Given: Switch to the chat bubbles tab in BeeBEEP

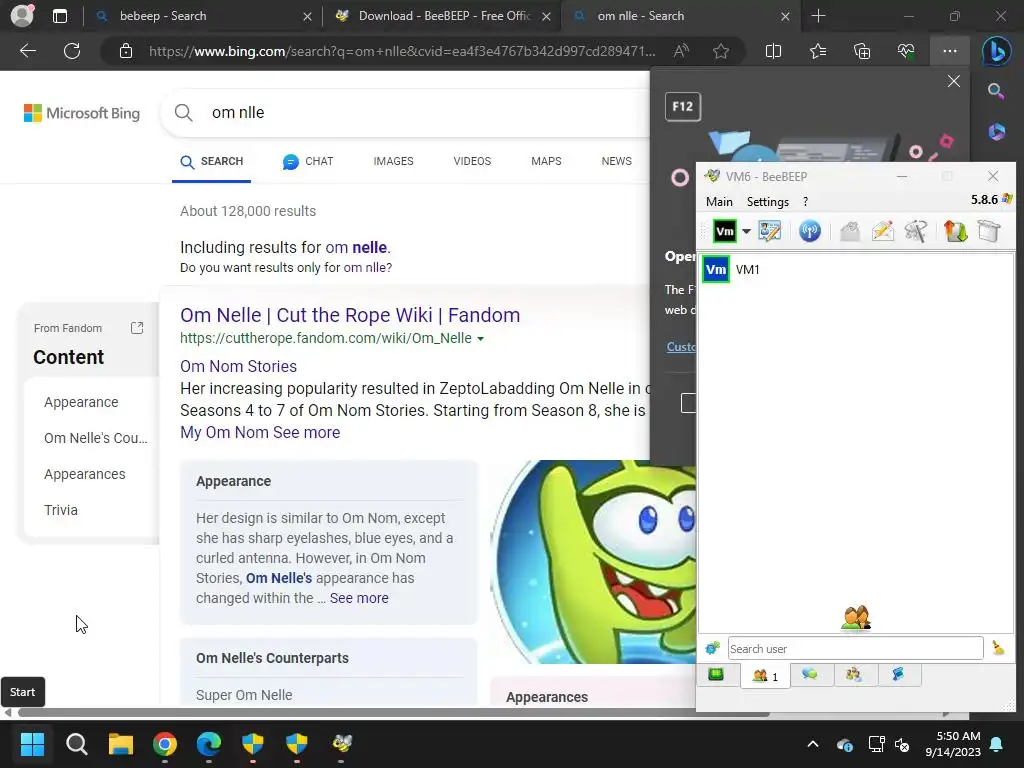Looking at the screenshot, I should click(x=810, y=675).
